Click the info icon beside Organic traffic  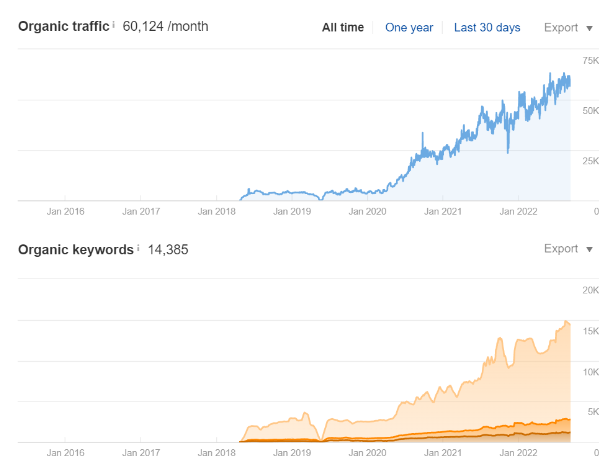tap(114, 23)
